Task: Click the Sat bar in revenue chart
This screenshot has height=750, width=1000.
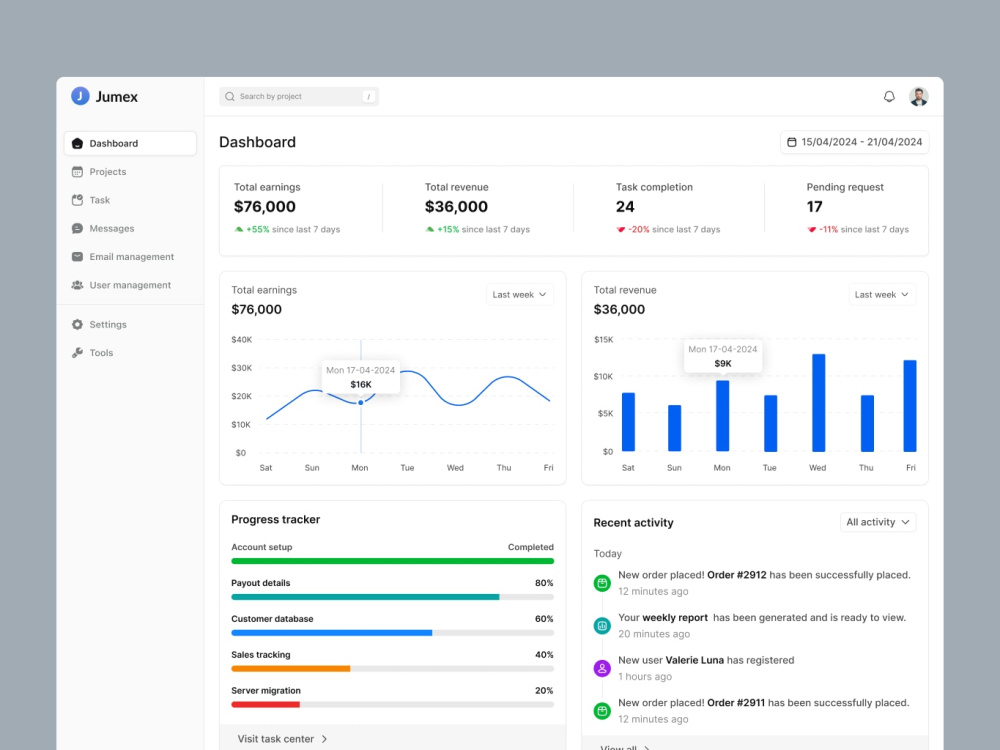Action: 628,422
